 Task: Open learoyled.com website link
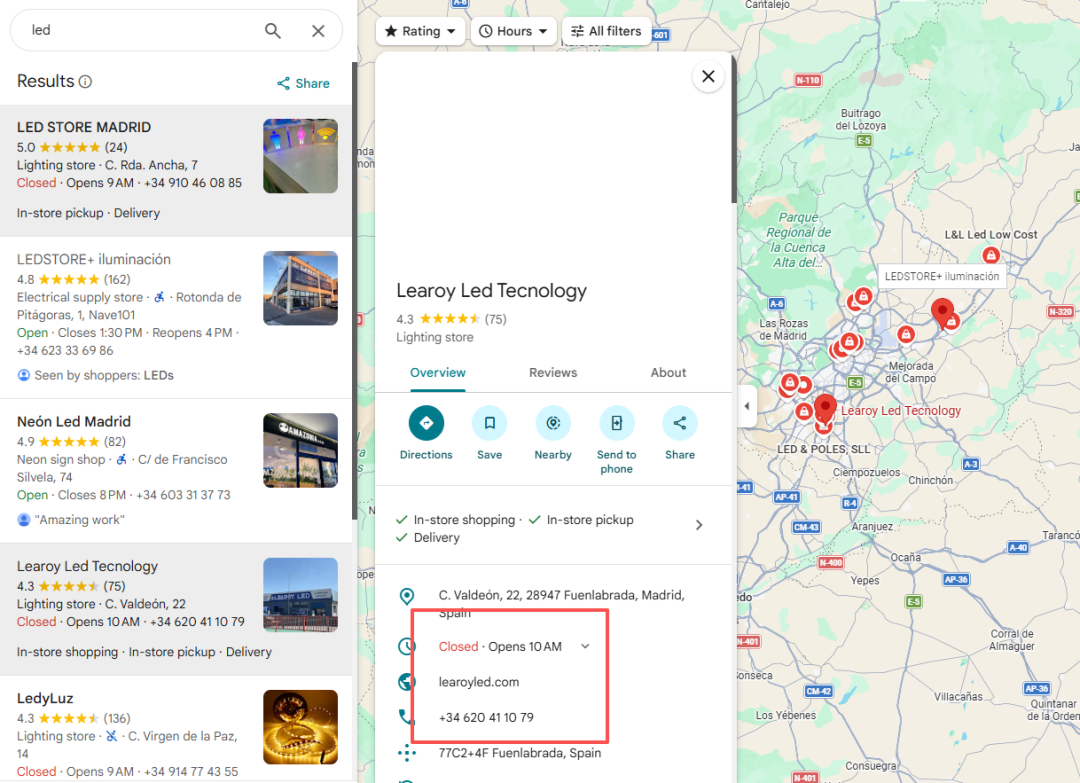479,682
